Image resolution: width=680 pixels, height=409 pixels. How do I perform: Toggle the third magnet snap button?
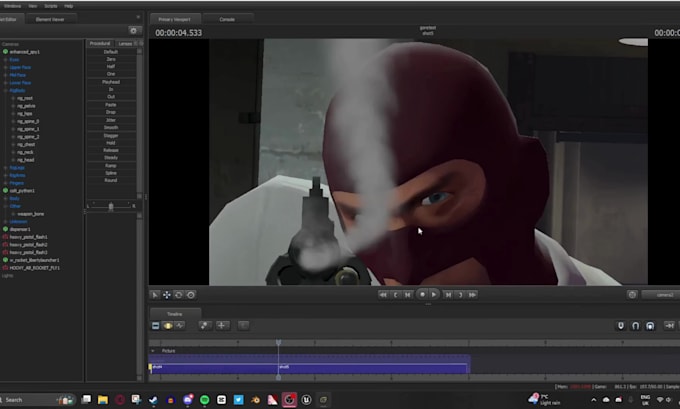pyautogui.click(x=650, y=326)
